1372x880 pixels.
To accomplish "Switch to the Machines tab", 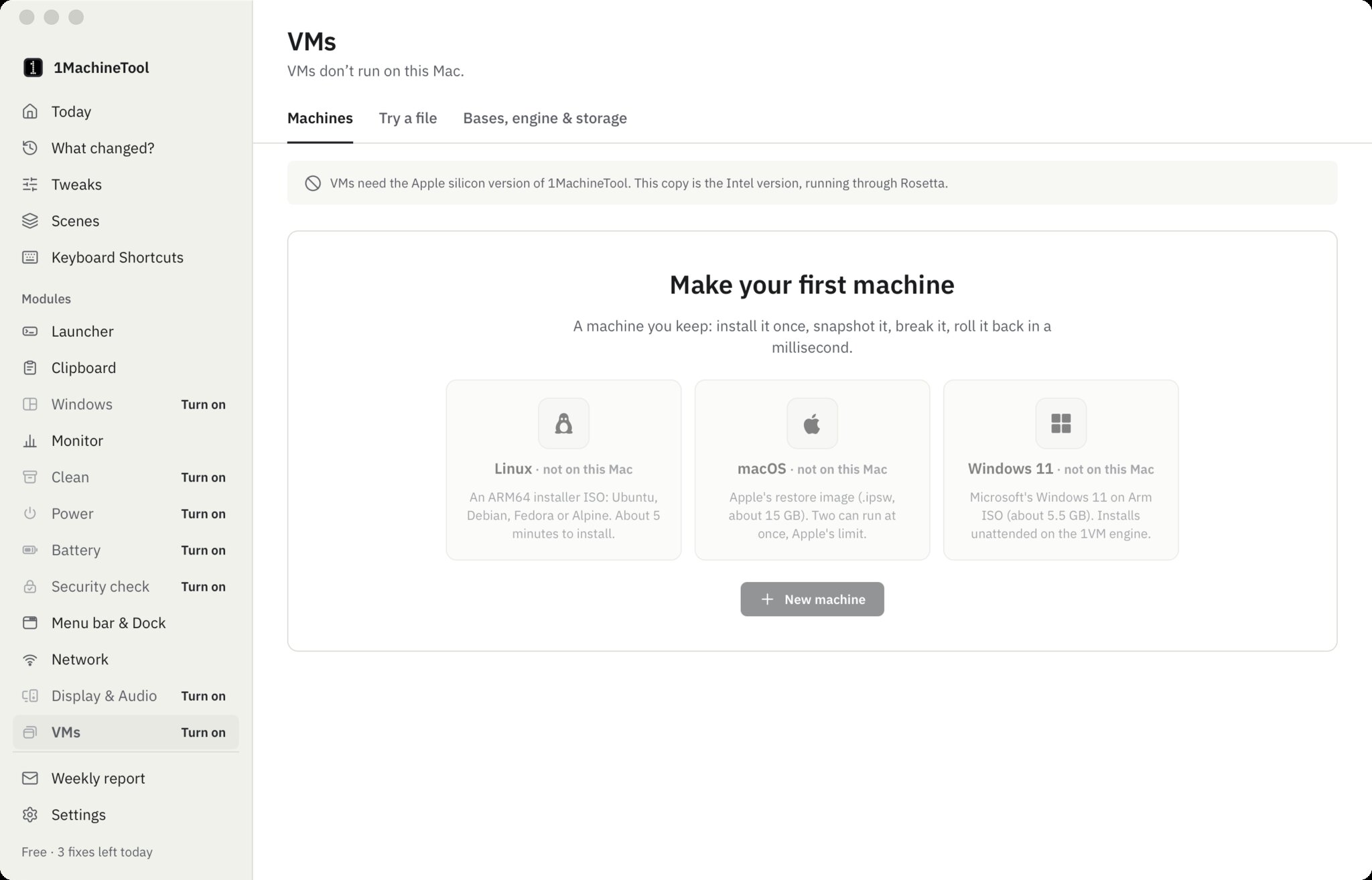I will coord(320,118).
